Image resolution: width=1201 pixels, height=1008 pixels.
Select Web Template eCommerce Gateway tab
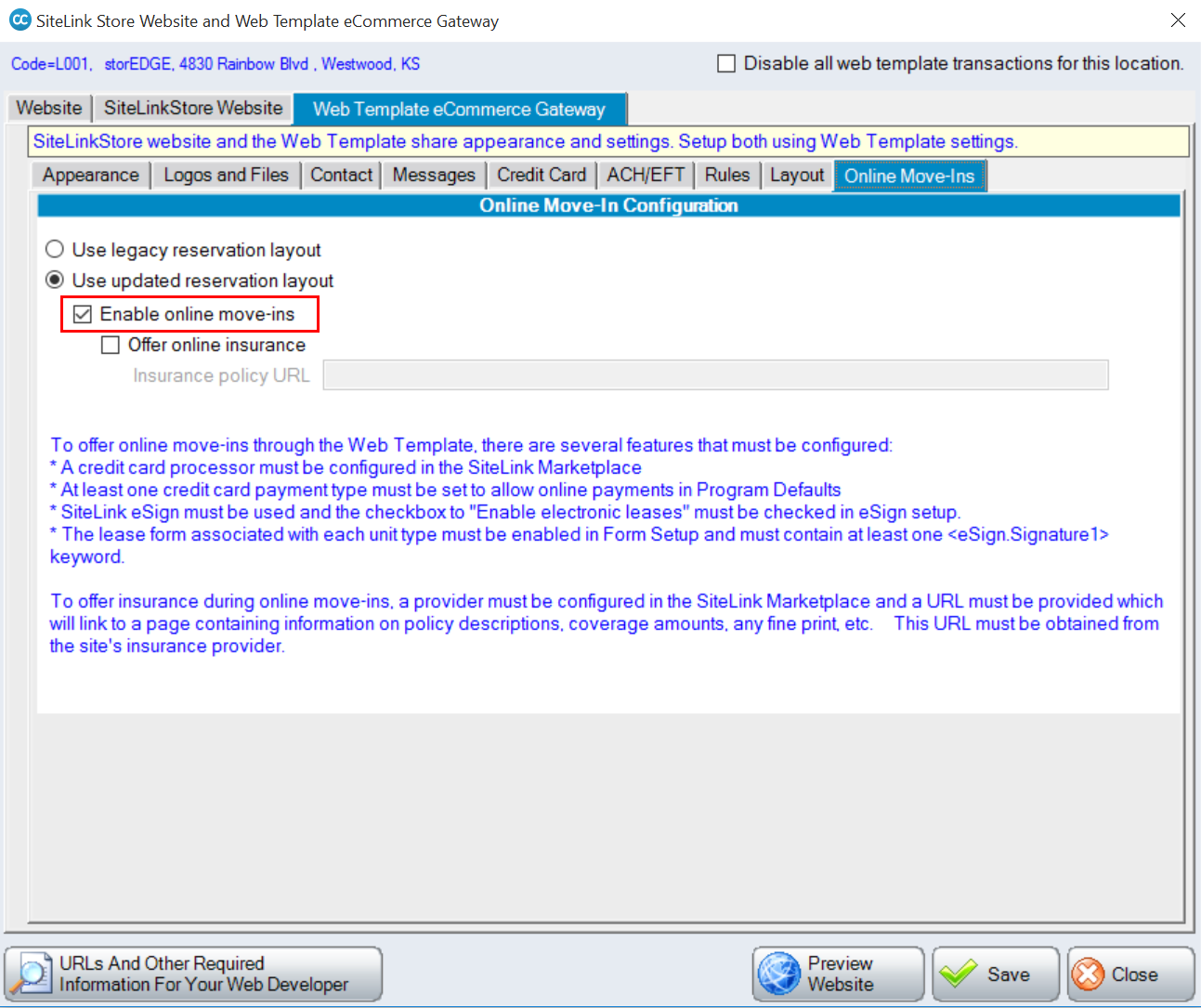coord(459,109)
